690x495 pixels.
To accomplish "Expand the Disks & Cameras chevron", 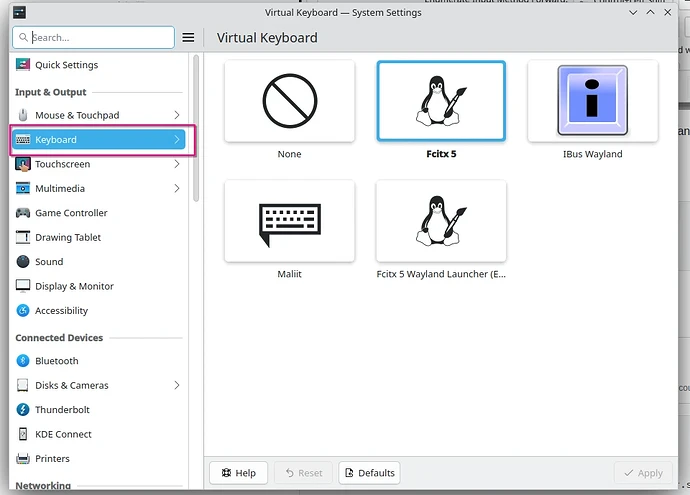I will [177, 385].
